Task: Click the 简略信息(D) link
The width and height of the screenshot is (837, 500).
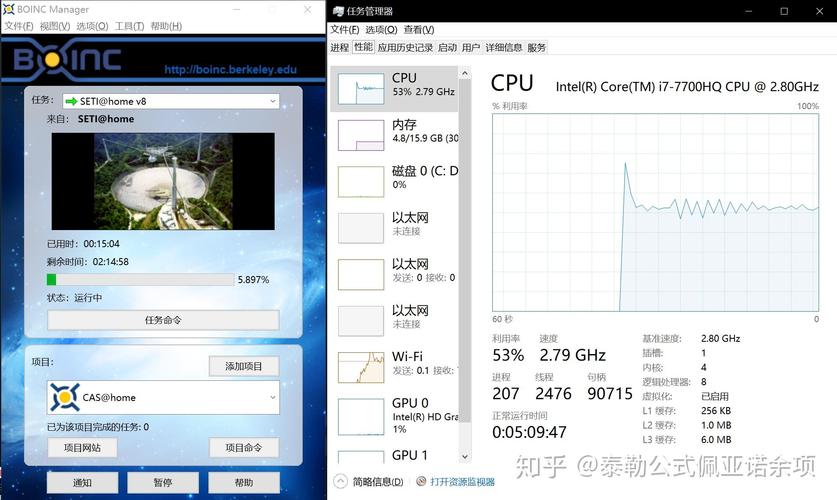Action: 378,482
